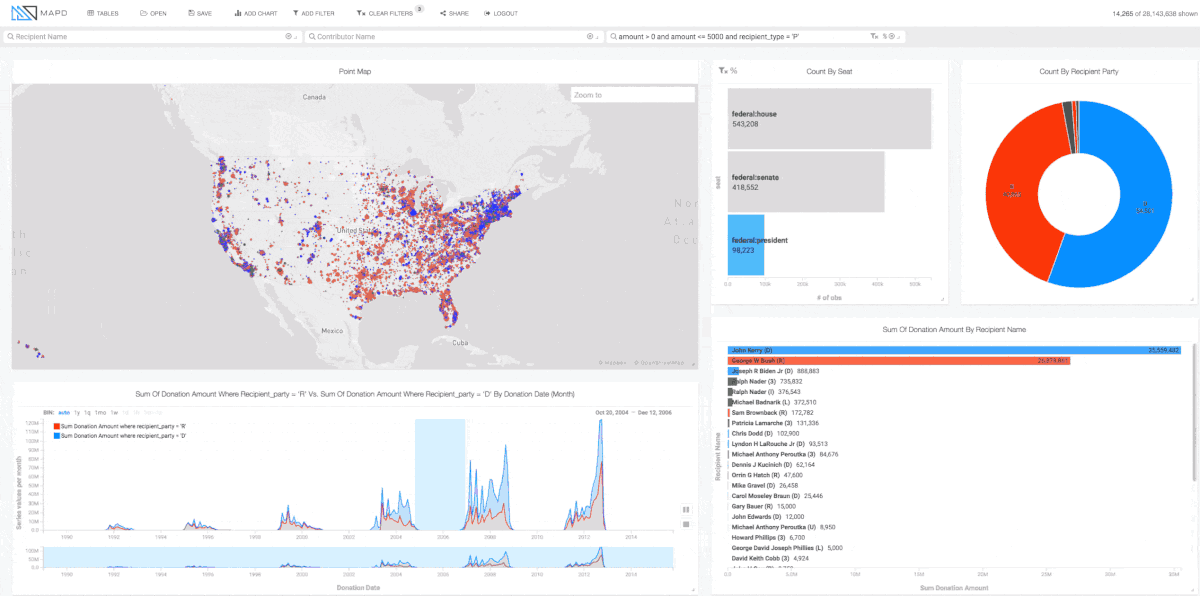Click highlighted 2004-2006 brush in main chart
The image size is (1200, 596).
[x=440, y=474]
